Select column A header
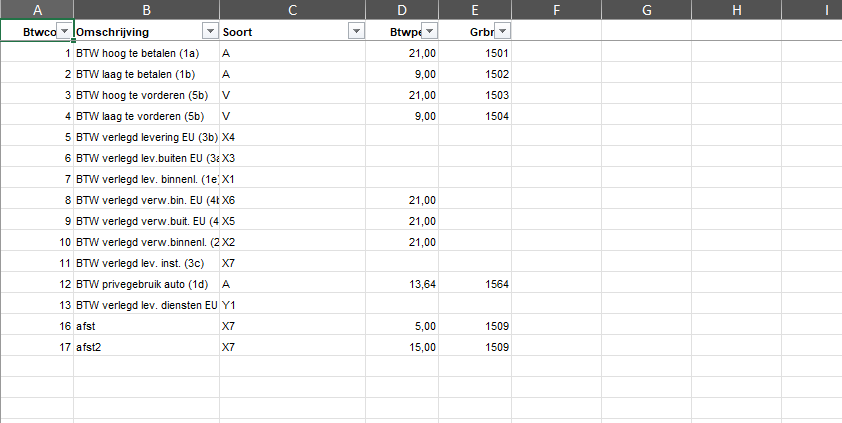Screen dimensions: 842x423 point(37,10)
